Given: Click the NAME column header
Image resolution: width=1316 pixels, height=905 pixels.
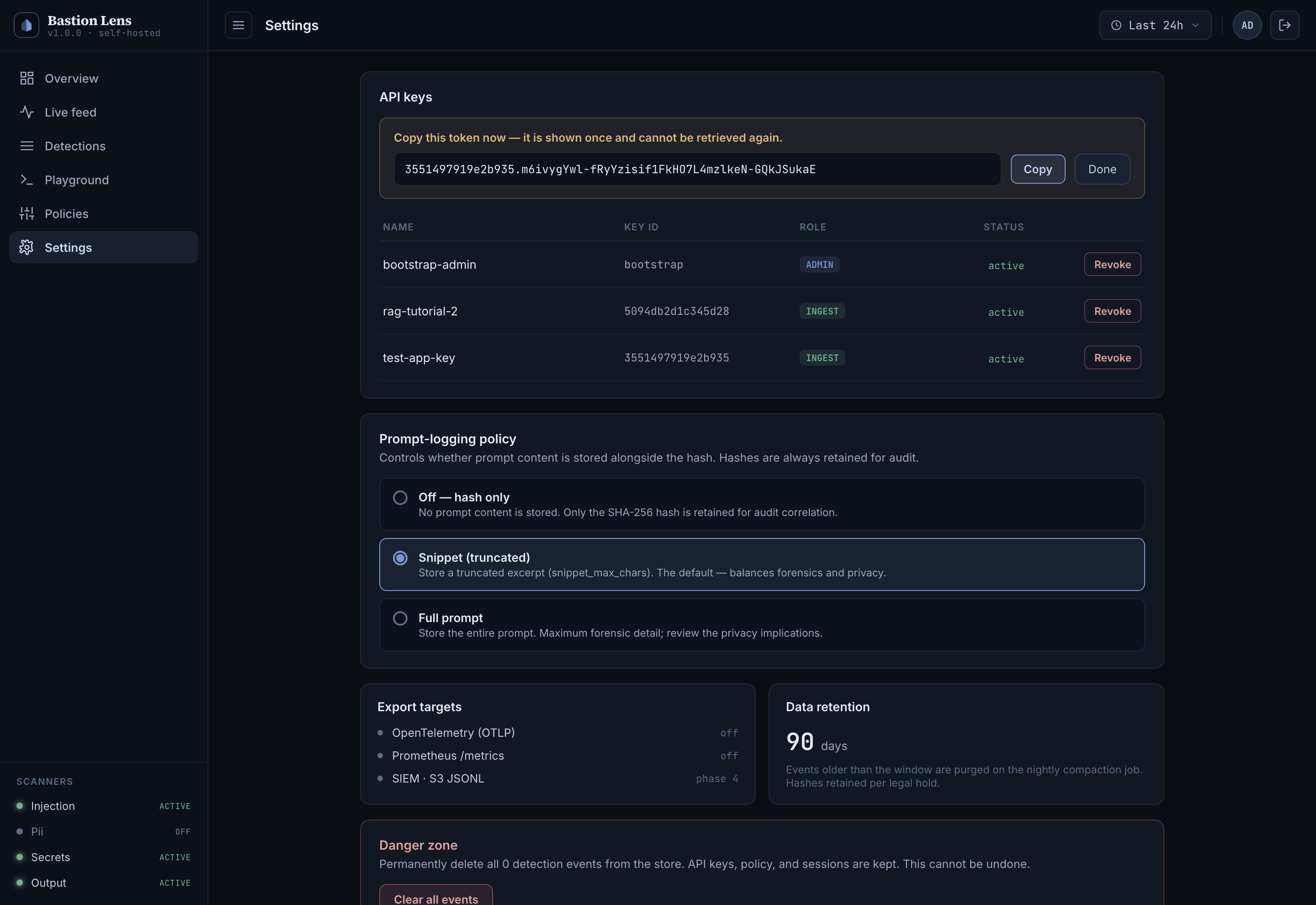Looking at the screenshot, I should pyautogui.click(x=398, y=227).
